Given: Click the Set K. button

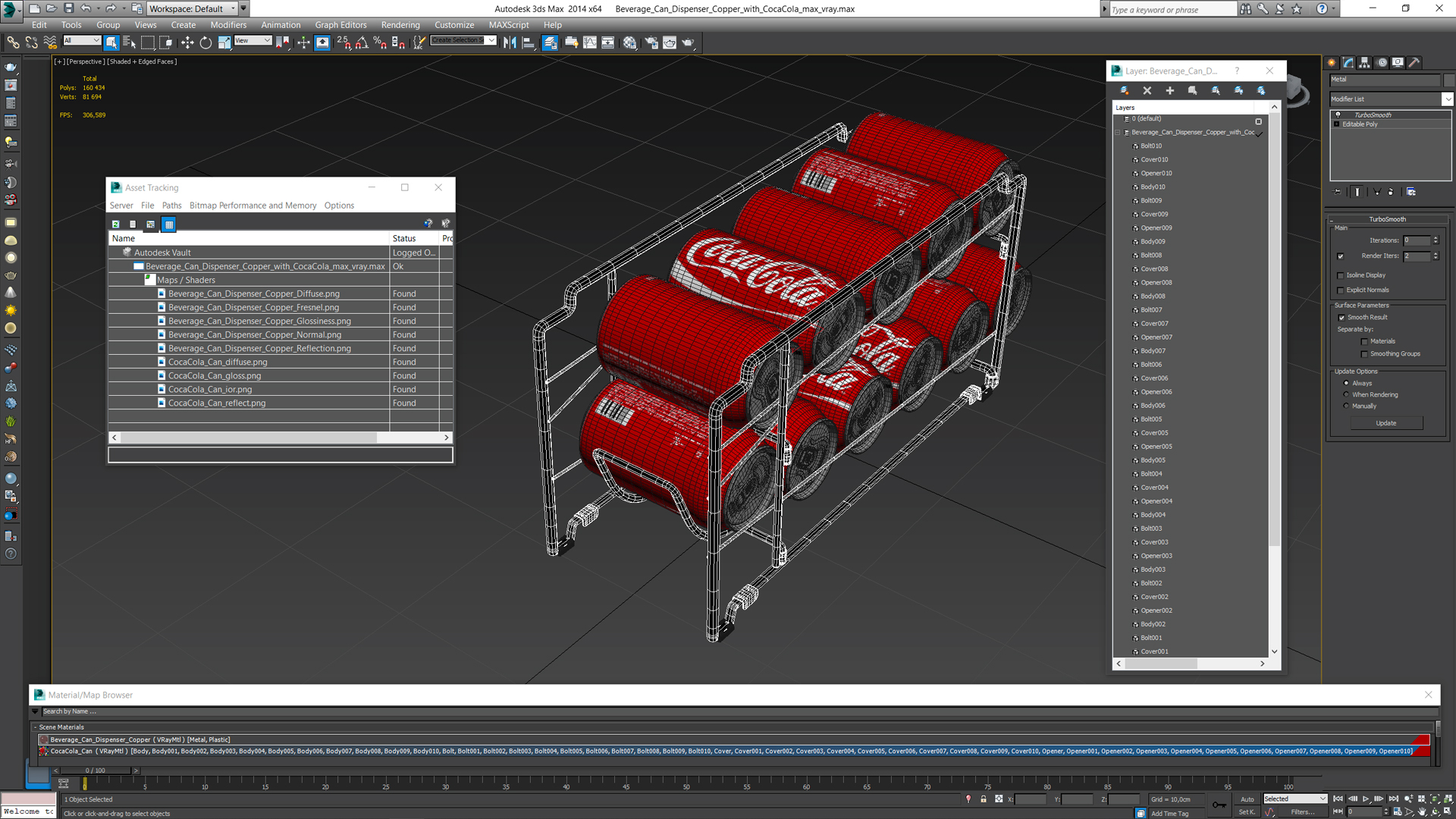Looking at the screenshot, I should (x=1246, y=812).
